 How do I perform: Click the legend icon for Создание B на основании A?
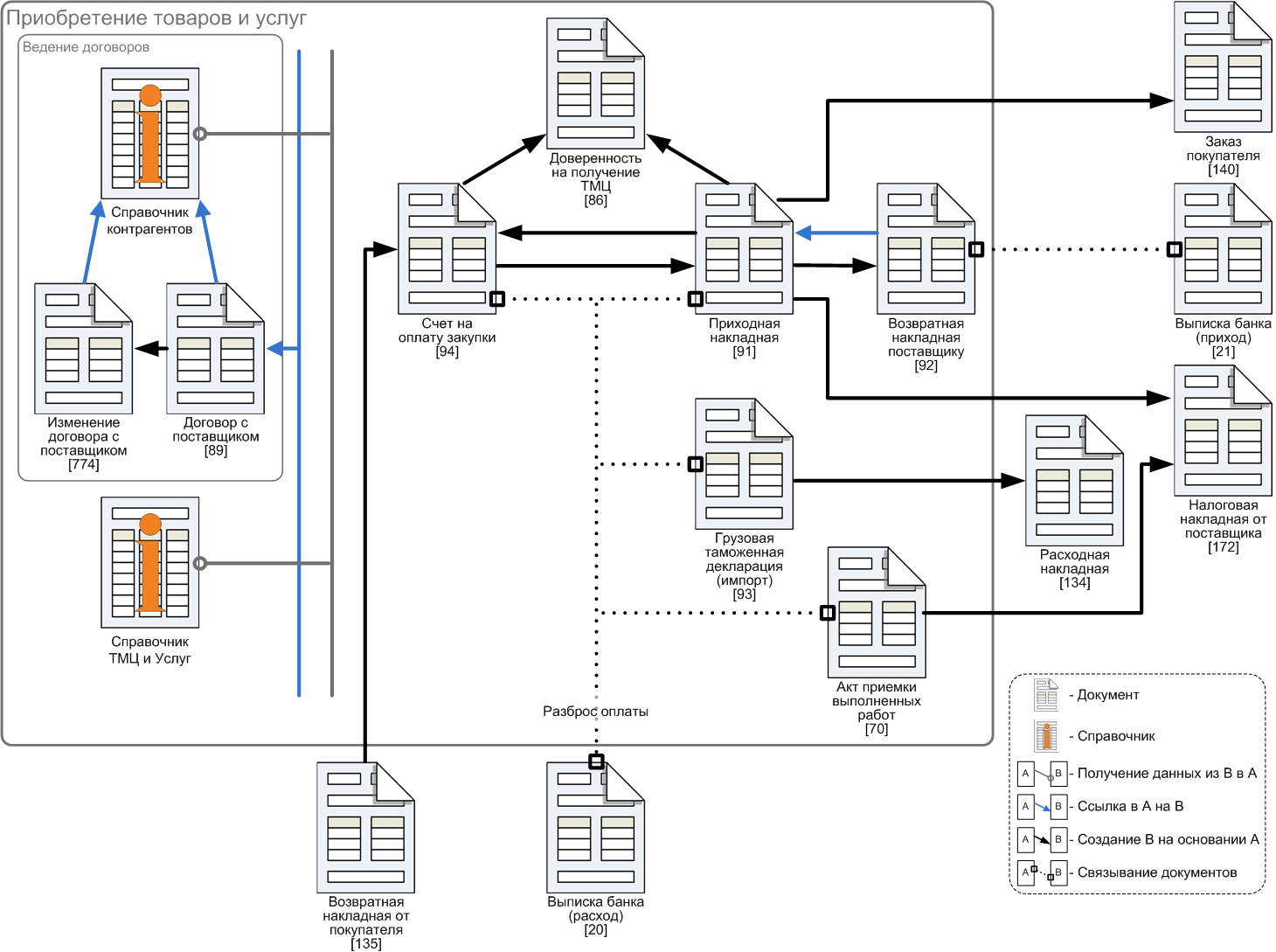coord(1043,839)
